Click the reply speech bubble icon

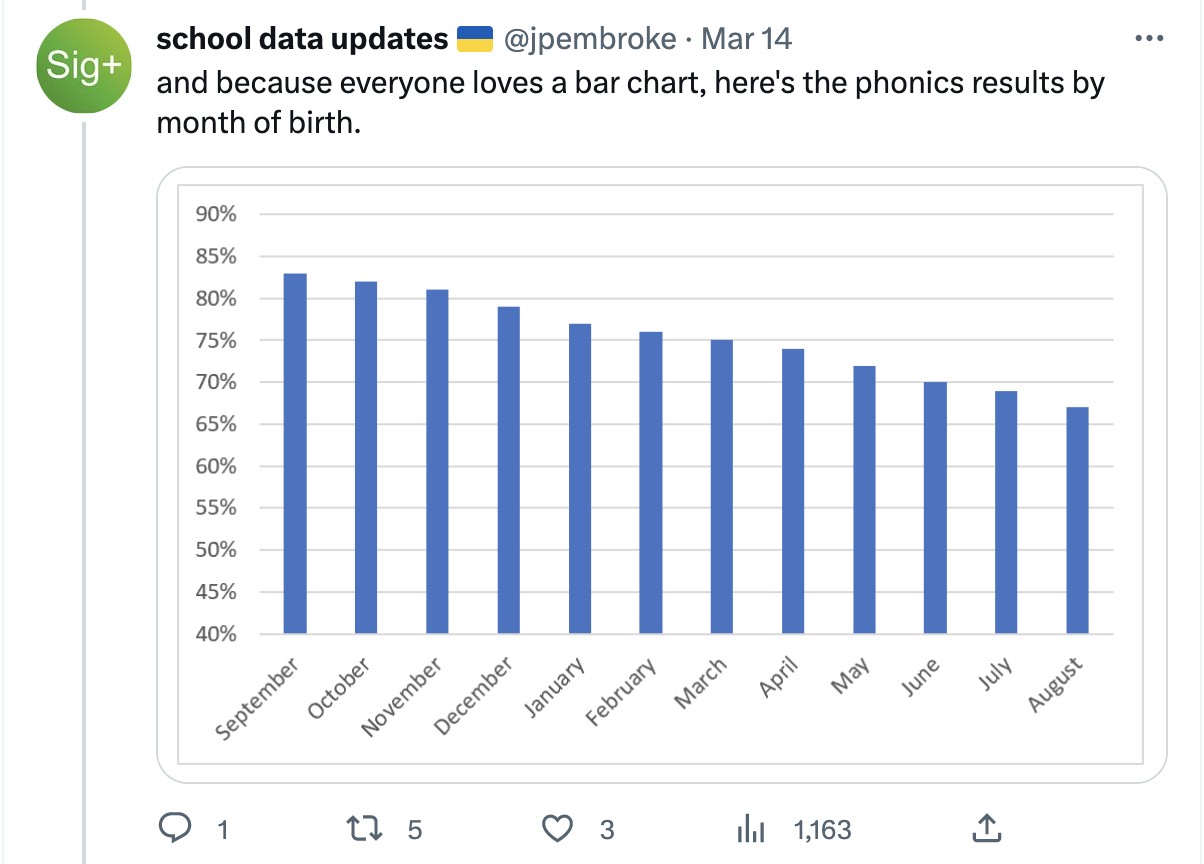(x=176, y=828)
